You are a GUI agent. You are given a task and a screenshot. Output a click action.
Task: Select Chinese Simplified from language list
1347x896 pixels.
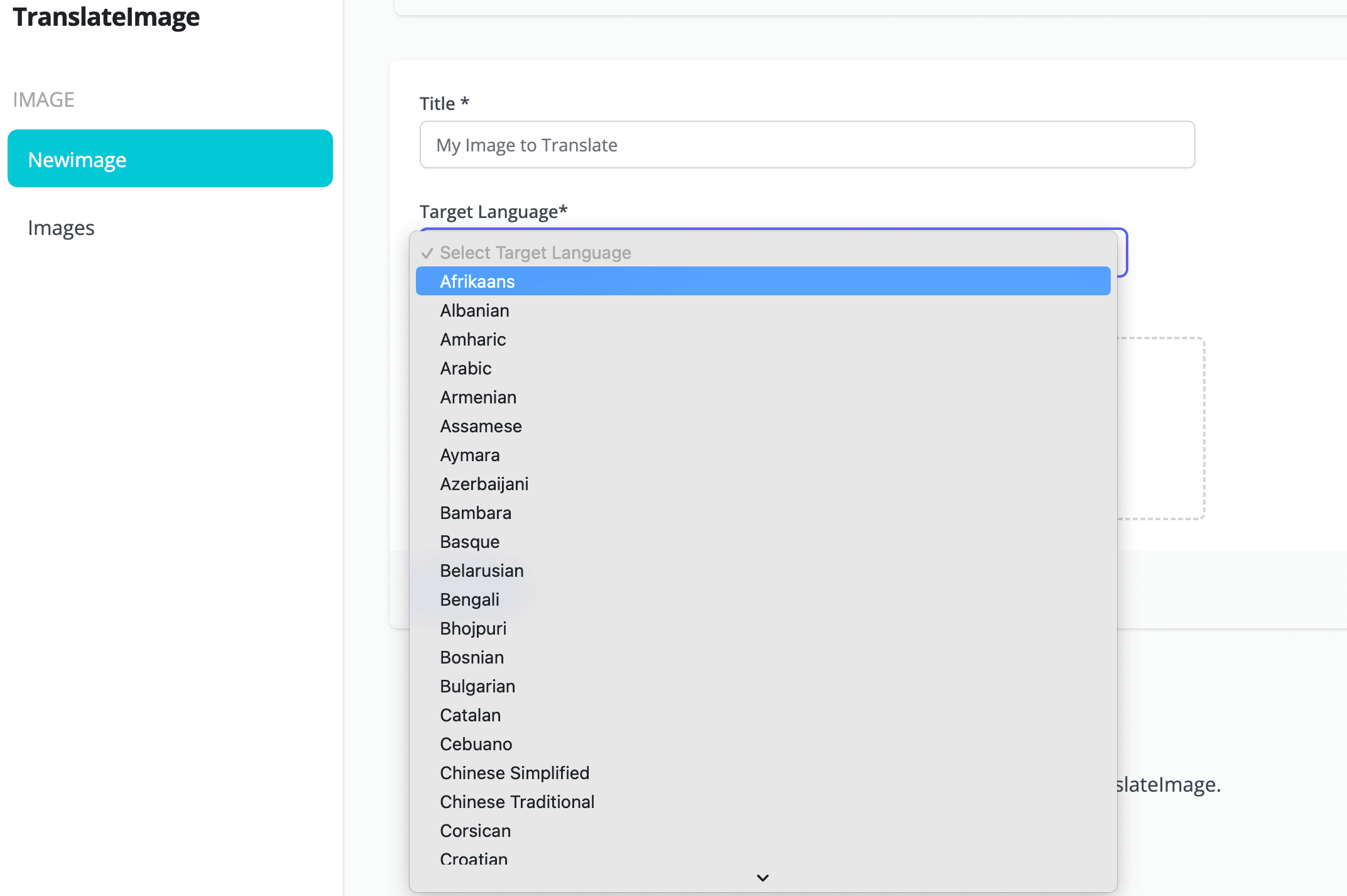tap(515, 772)
